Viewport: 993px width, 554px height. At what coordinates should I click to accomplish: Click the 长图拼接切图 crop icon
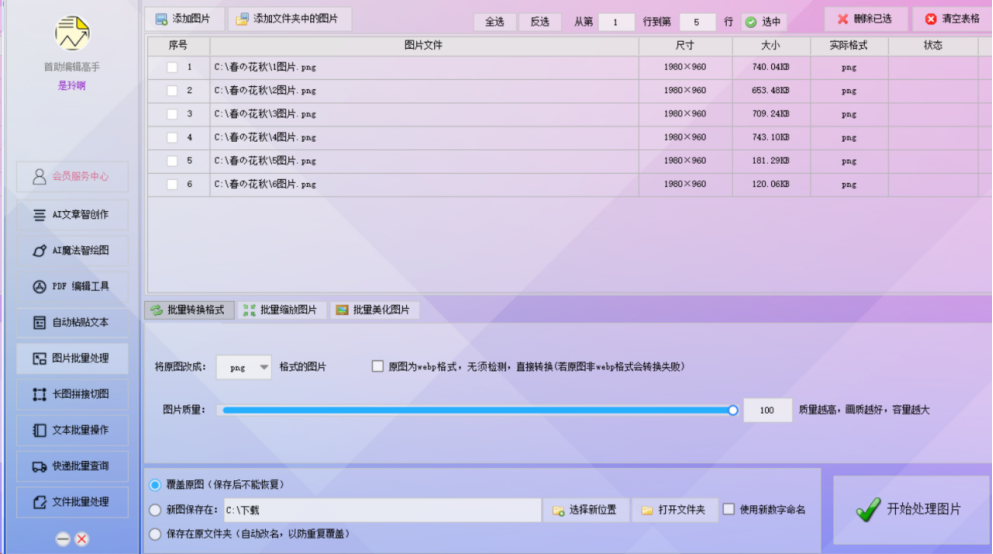point(39,394)
